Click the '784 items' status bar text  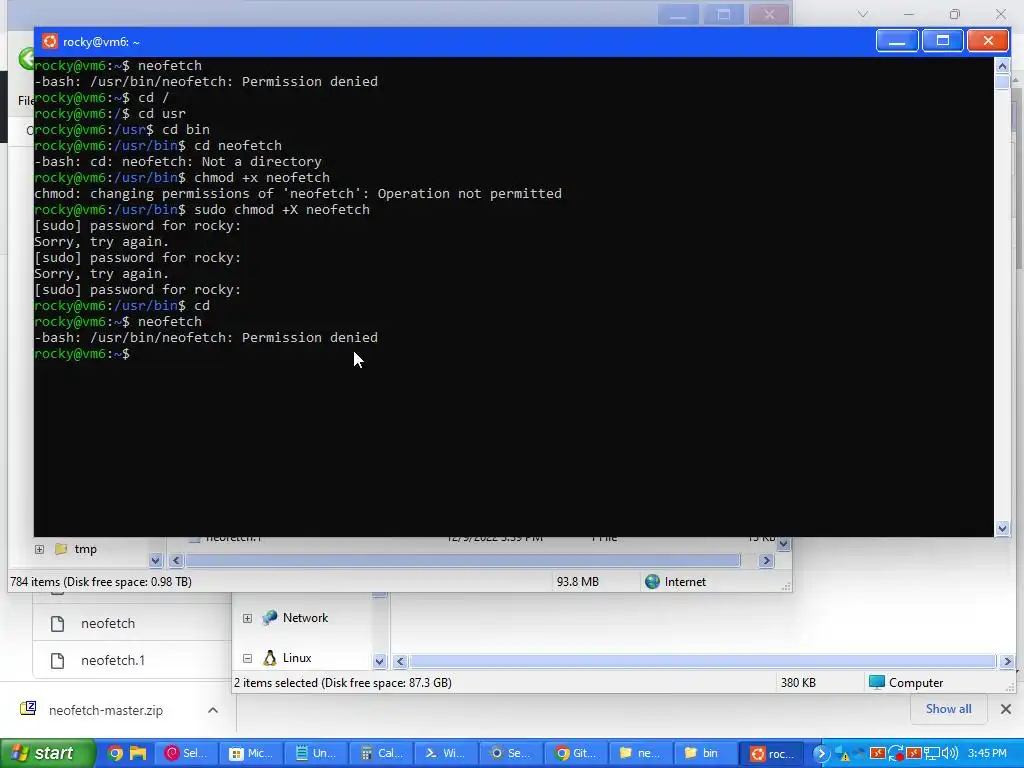(x=101, y=581)
